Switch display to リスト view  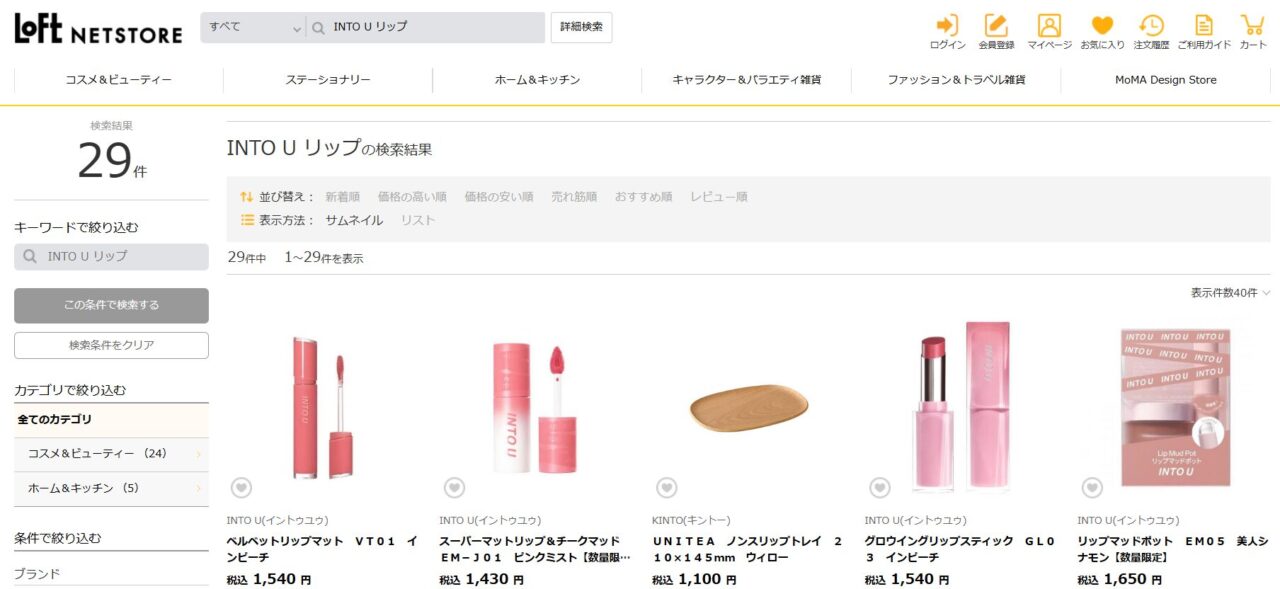point(418,220)
